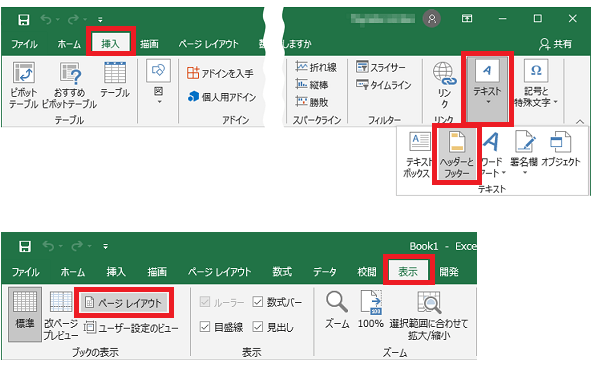Click the リンク hyperlink icon

point(444,84)
